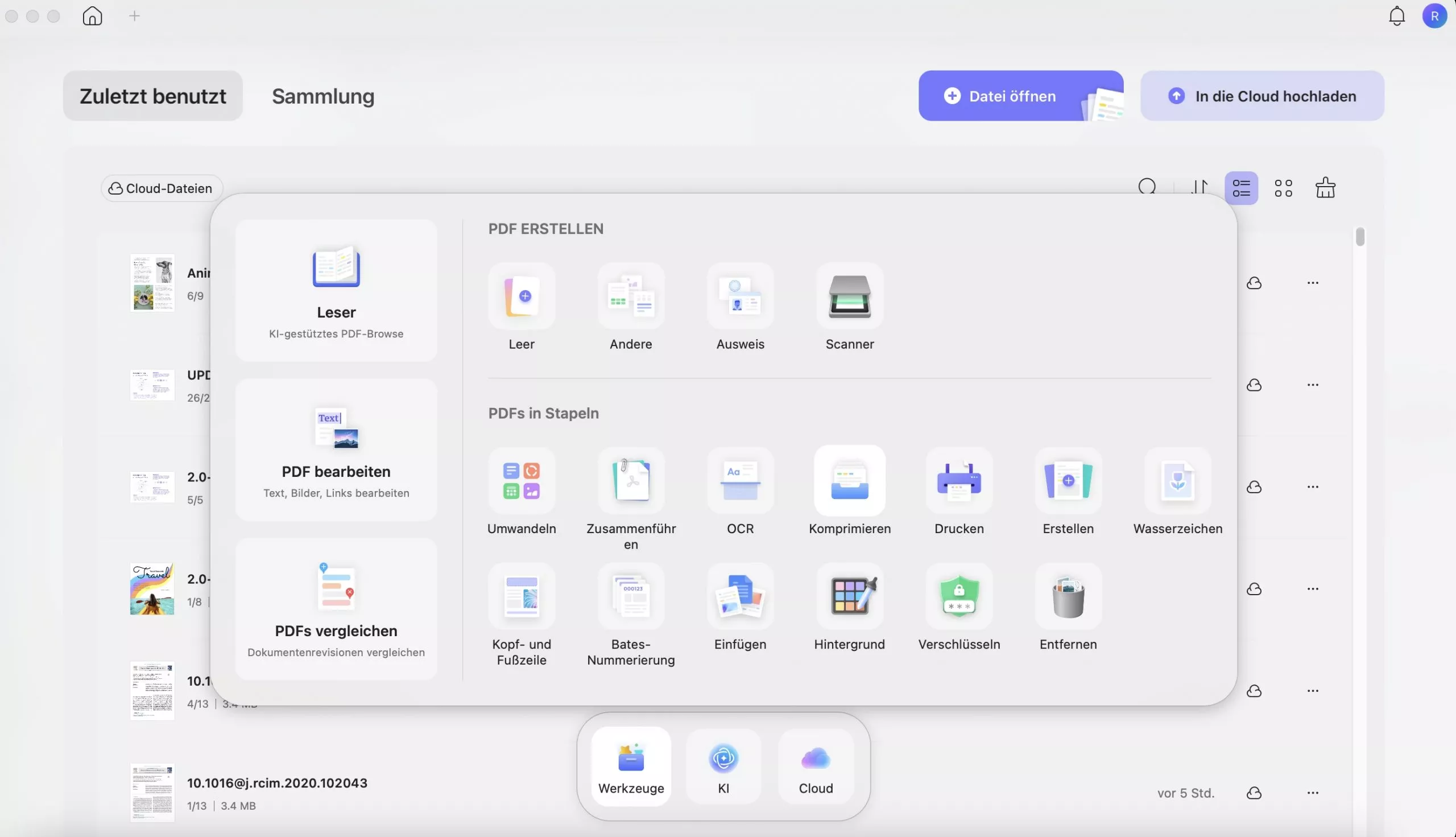Choose the Bates-Nummerierung tool
The height and width of the screenshot is (837, 1456).
[x=630, y=597]
